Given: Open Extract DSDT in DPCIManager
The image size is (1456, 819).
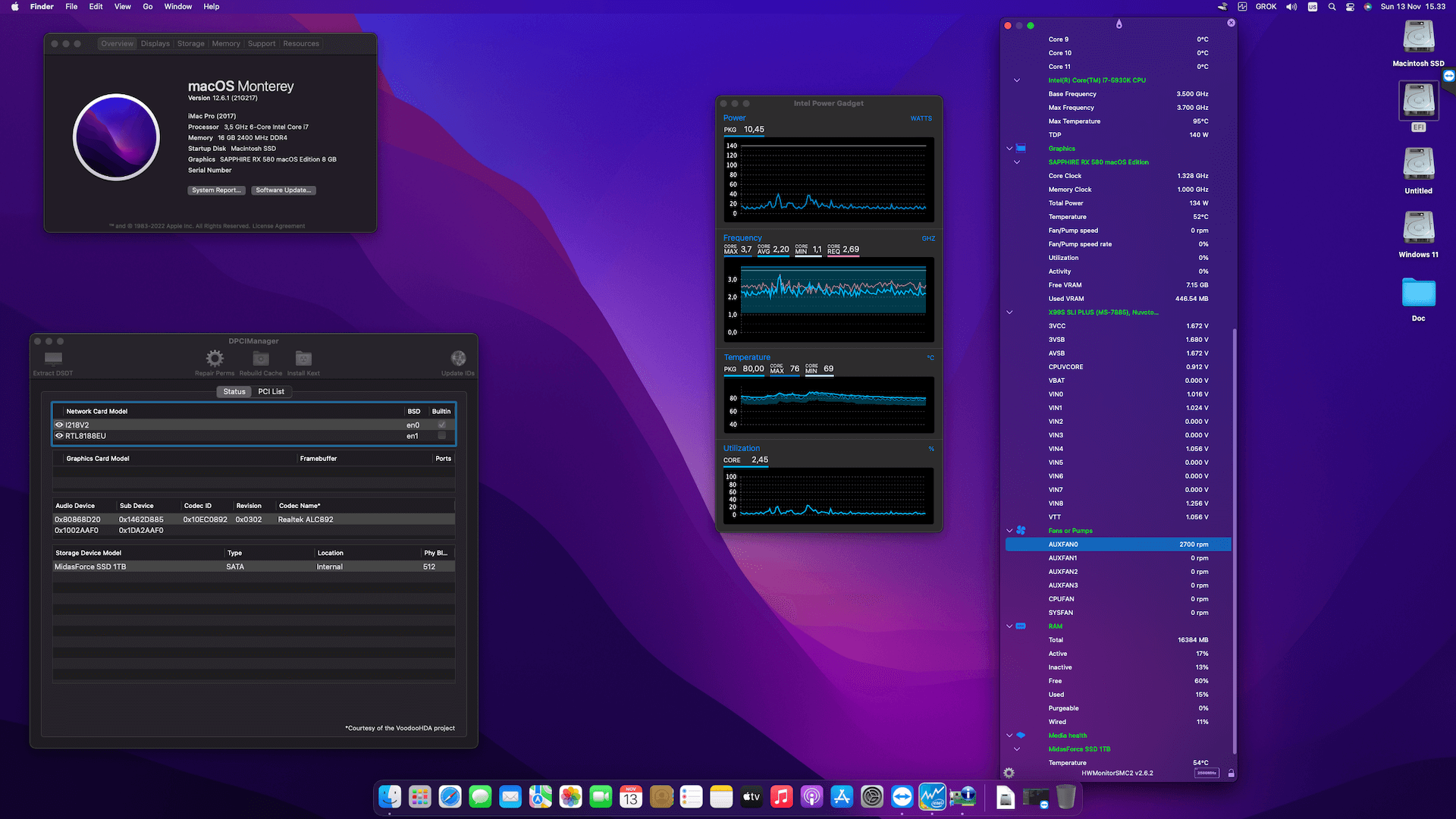Looking at the screenshot, I should pos(52,359).
